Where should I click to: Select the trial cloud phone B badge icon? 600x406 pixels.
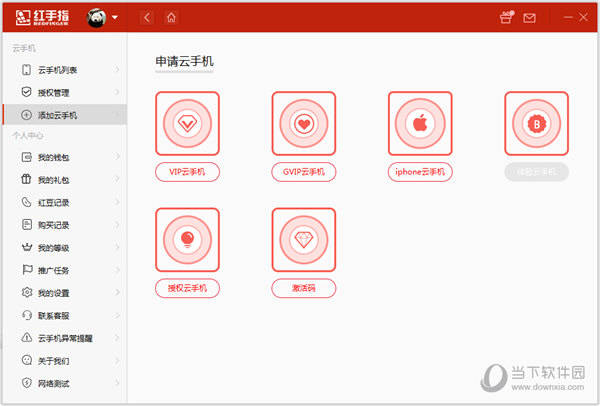(x=536, y=124)
